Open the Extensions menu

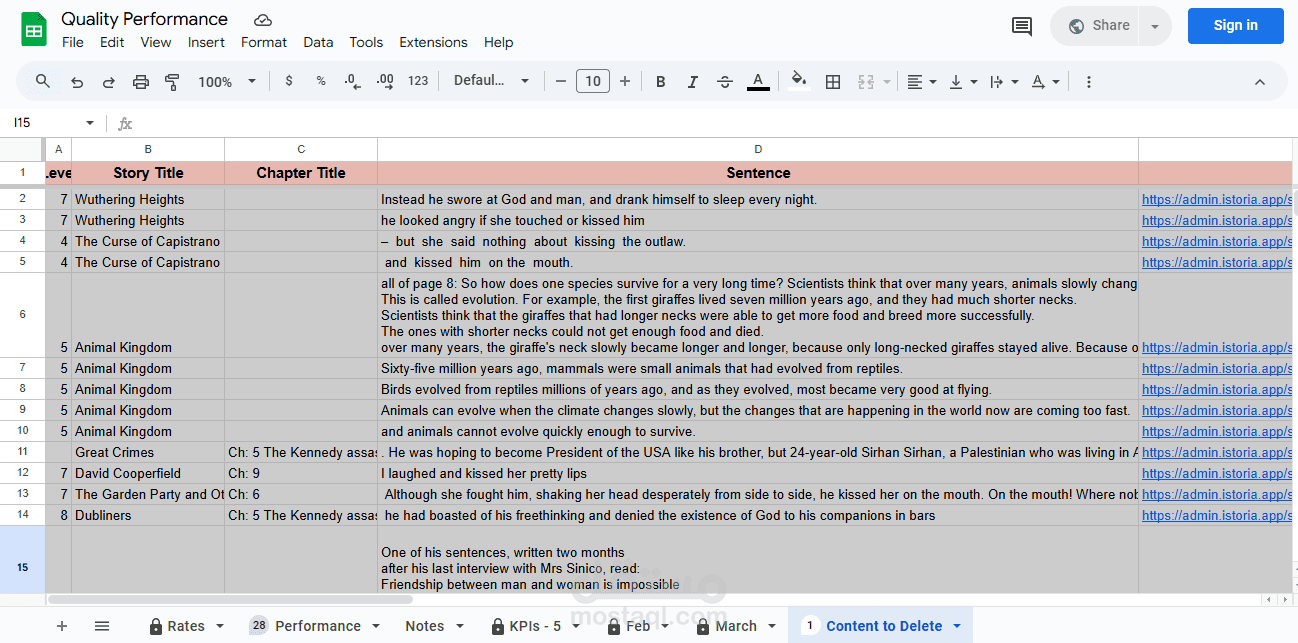(433, 42)
